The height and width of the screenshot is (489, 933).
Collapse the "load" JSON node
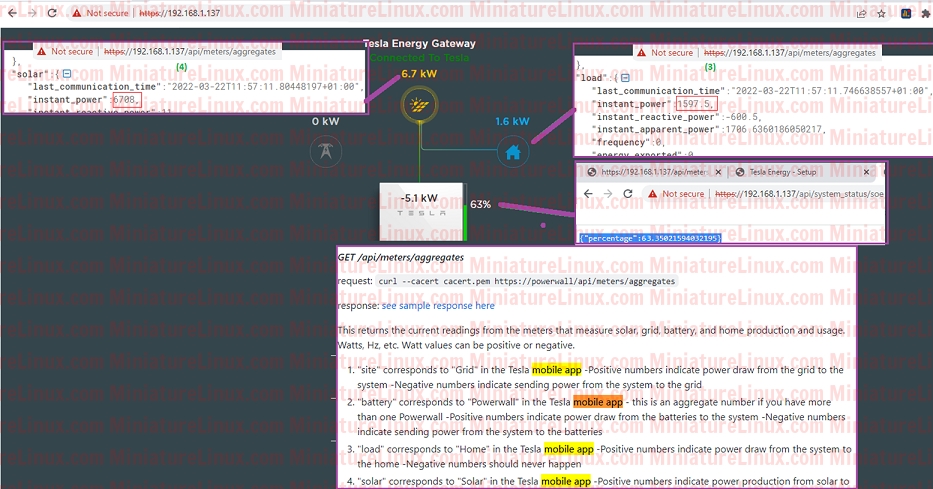tap(625, 78)
